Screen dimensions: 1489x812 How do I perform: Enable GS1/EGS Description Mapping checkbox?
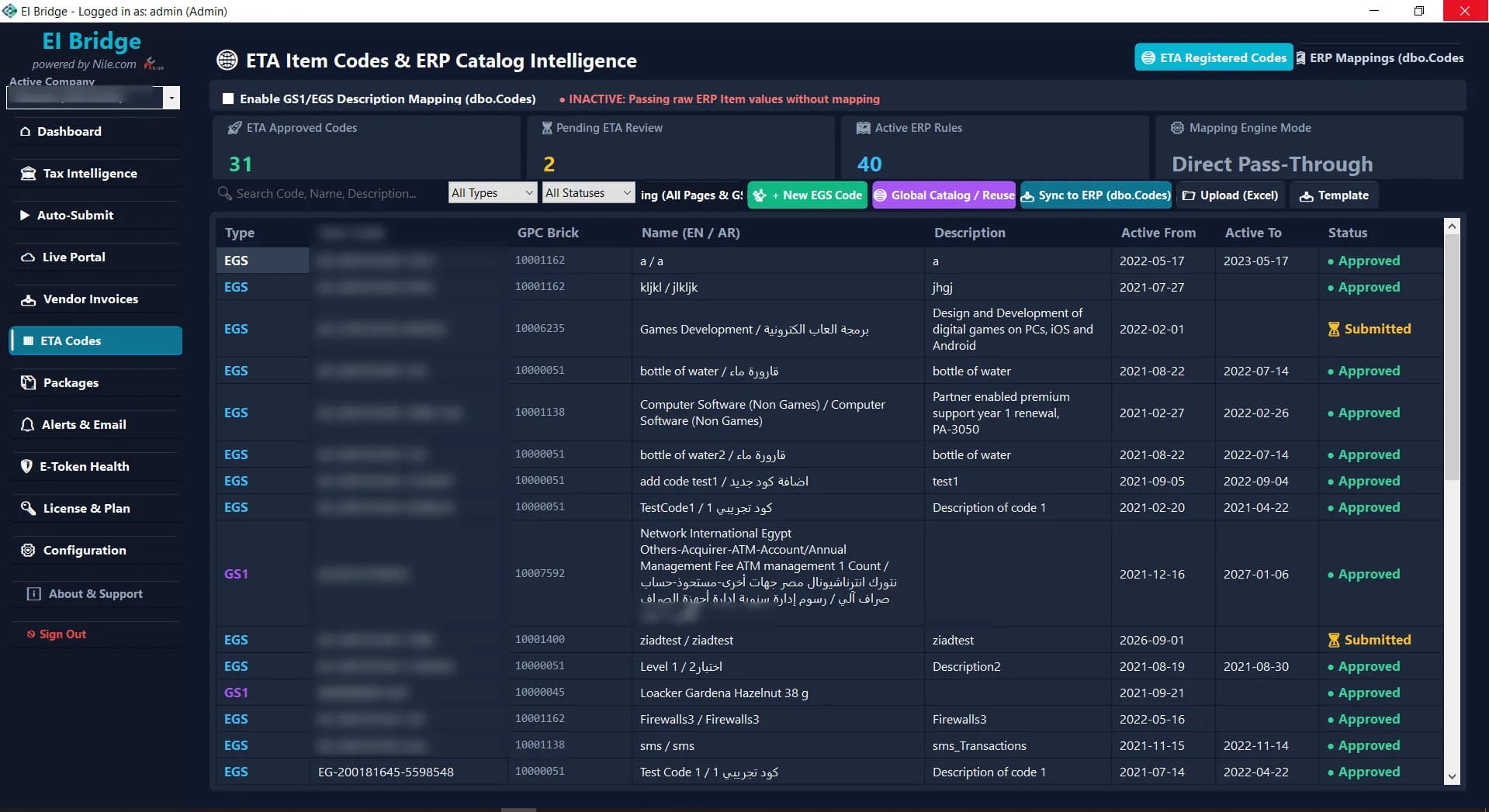(228, 98)
